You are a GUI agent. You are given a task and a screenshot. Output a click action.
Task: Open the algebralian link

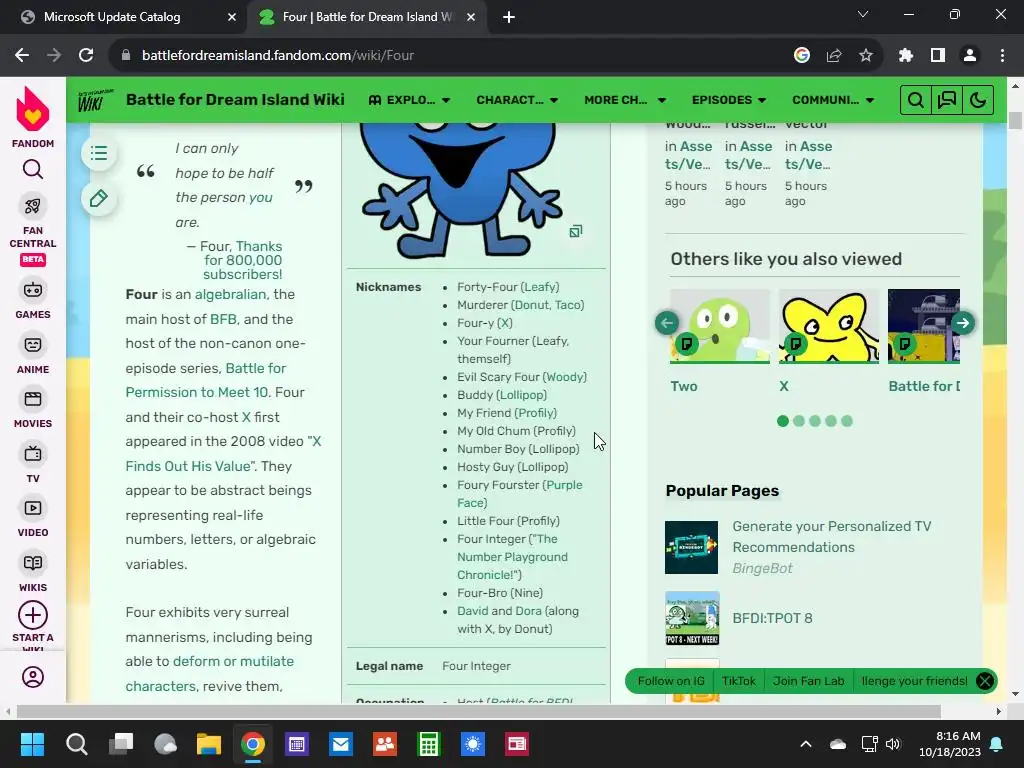[x=231, y=295]
